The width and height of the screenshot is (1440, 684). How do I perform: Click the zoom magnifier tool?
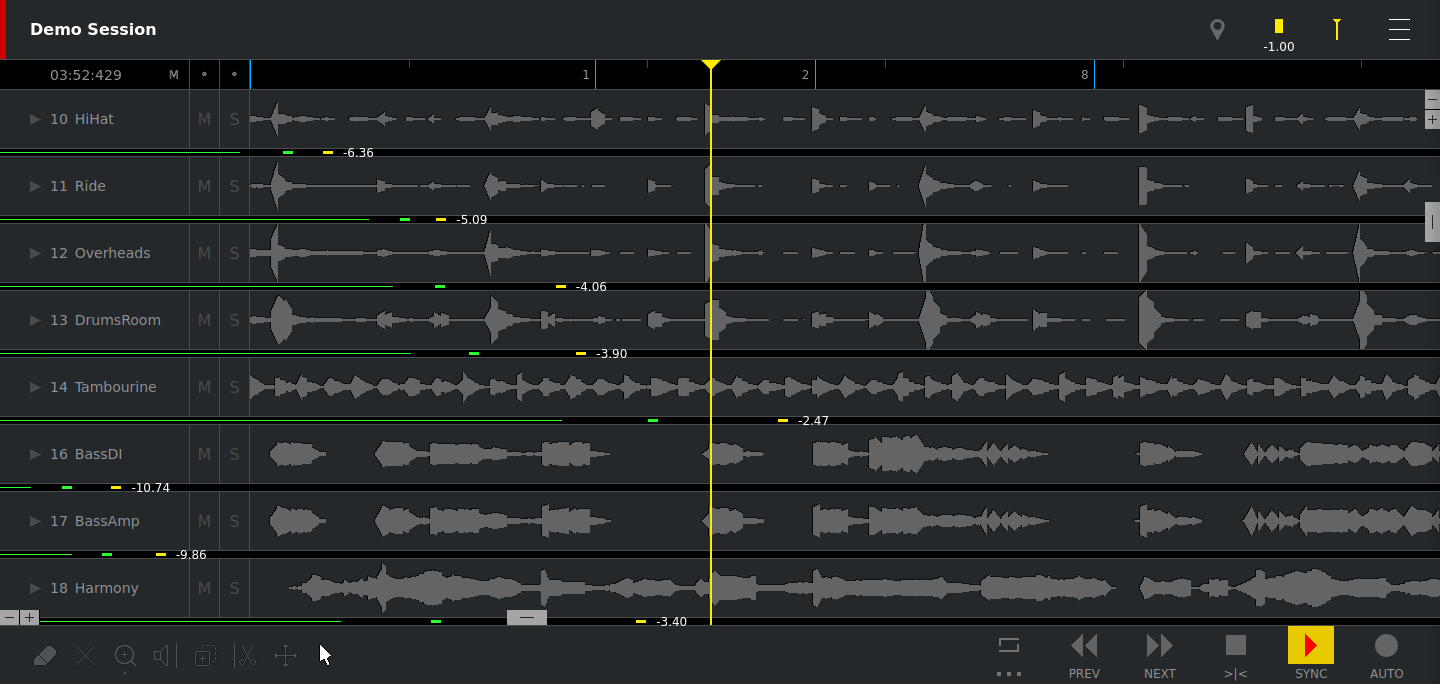pos(125,656)
